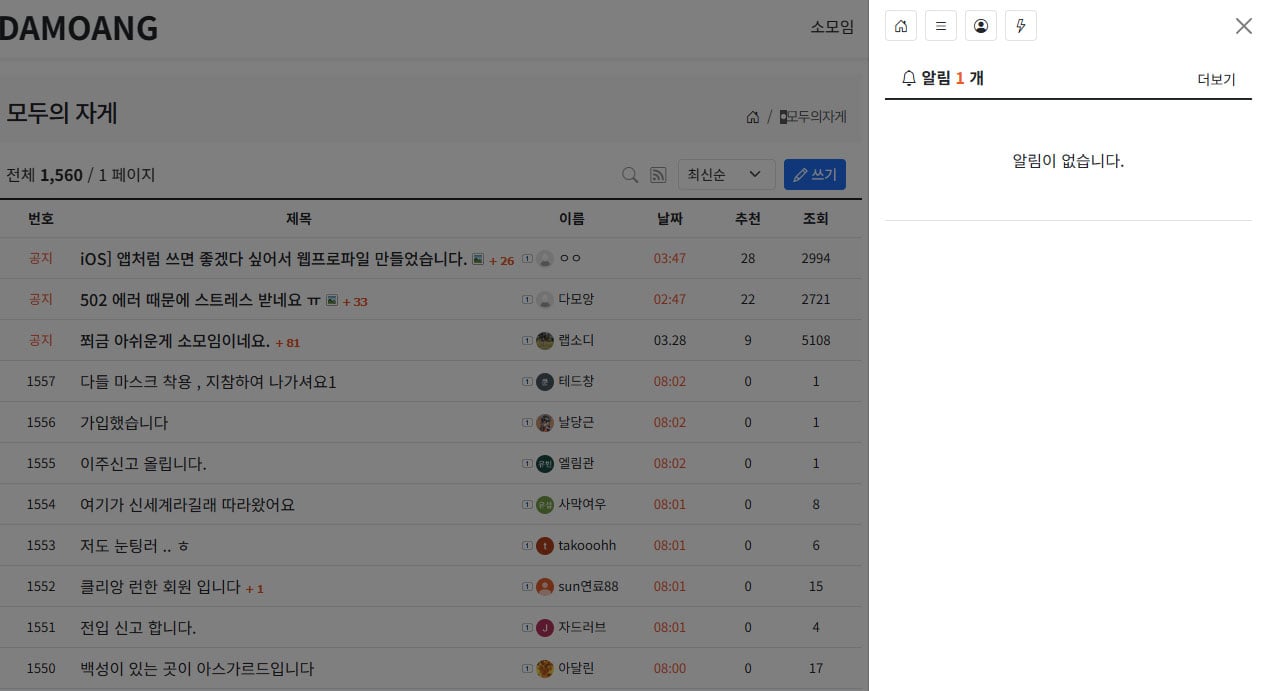Open post titled 가입했습니다
The height and width of the screenshot is (691, 1265).
coord(124,422)
